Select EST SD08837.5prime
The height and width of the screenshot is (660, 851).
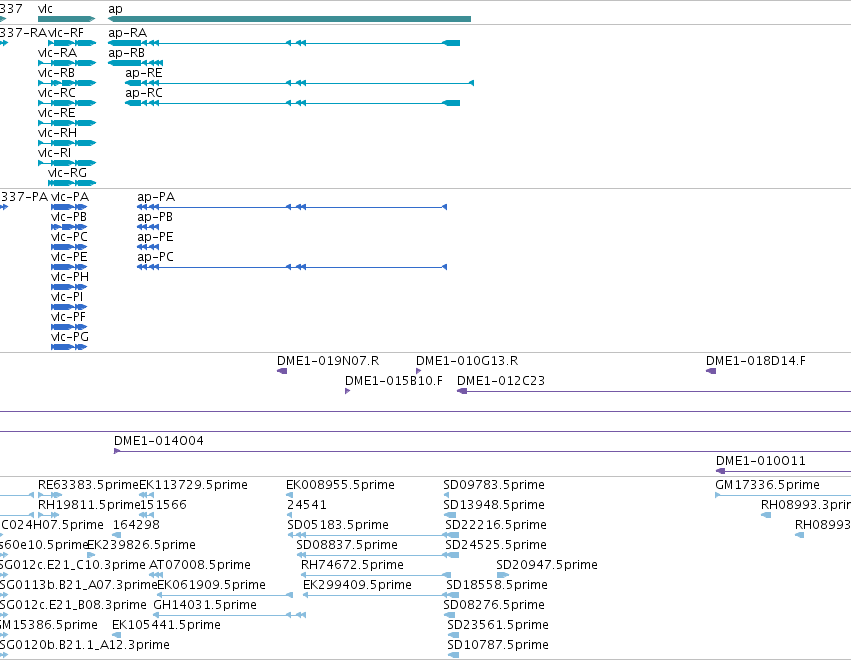click(x=347, y=545)
